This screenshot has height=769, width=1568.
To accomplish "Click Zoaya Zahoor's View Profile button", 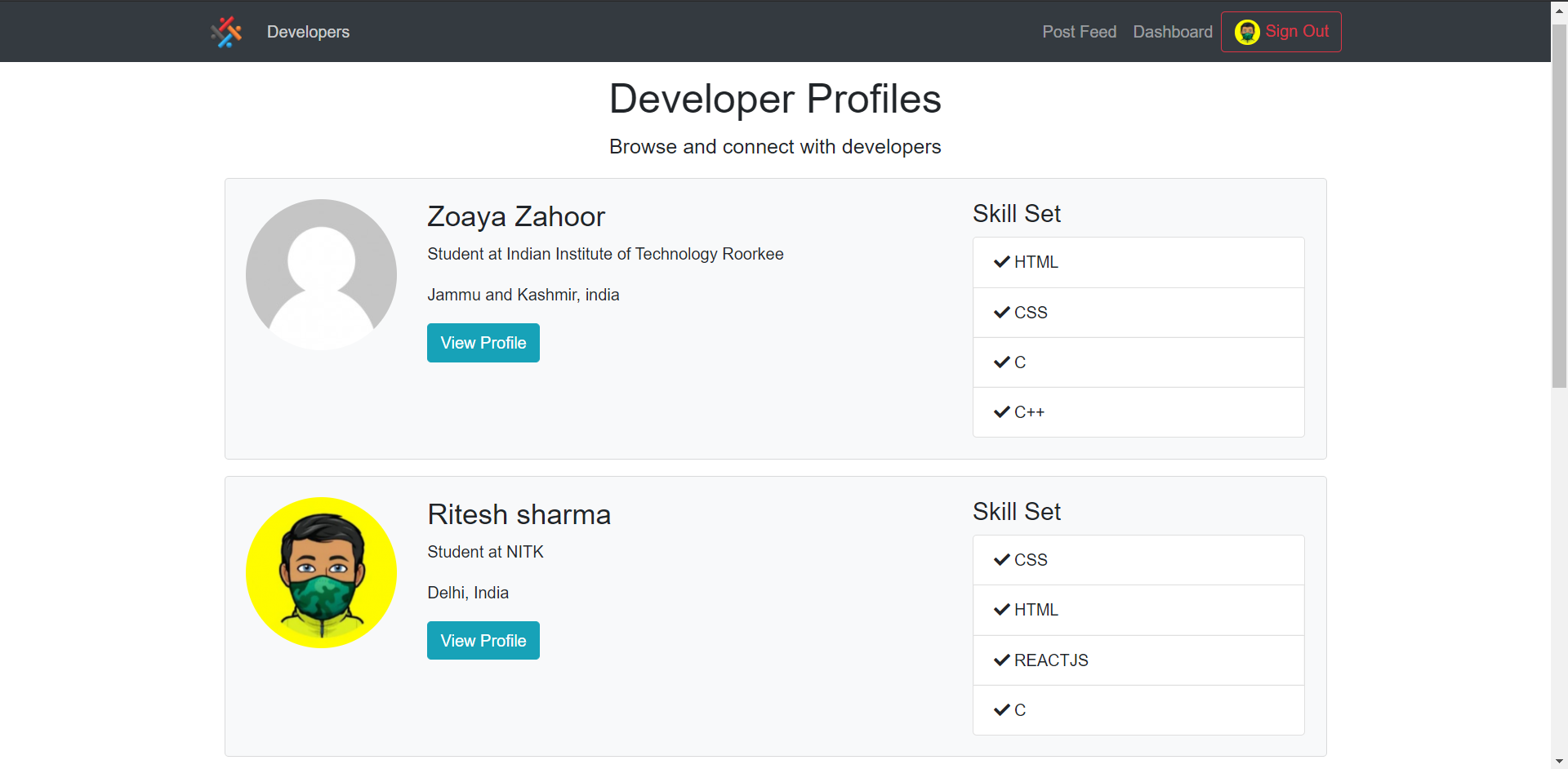I will coord(483,342).
